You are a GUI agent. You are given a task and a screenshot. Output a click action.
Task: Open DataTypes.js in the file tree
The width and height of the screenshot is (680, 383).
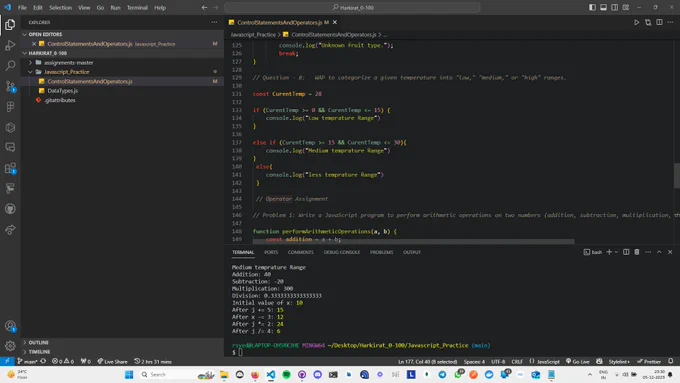pos(62,91)
